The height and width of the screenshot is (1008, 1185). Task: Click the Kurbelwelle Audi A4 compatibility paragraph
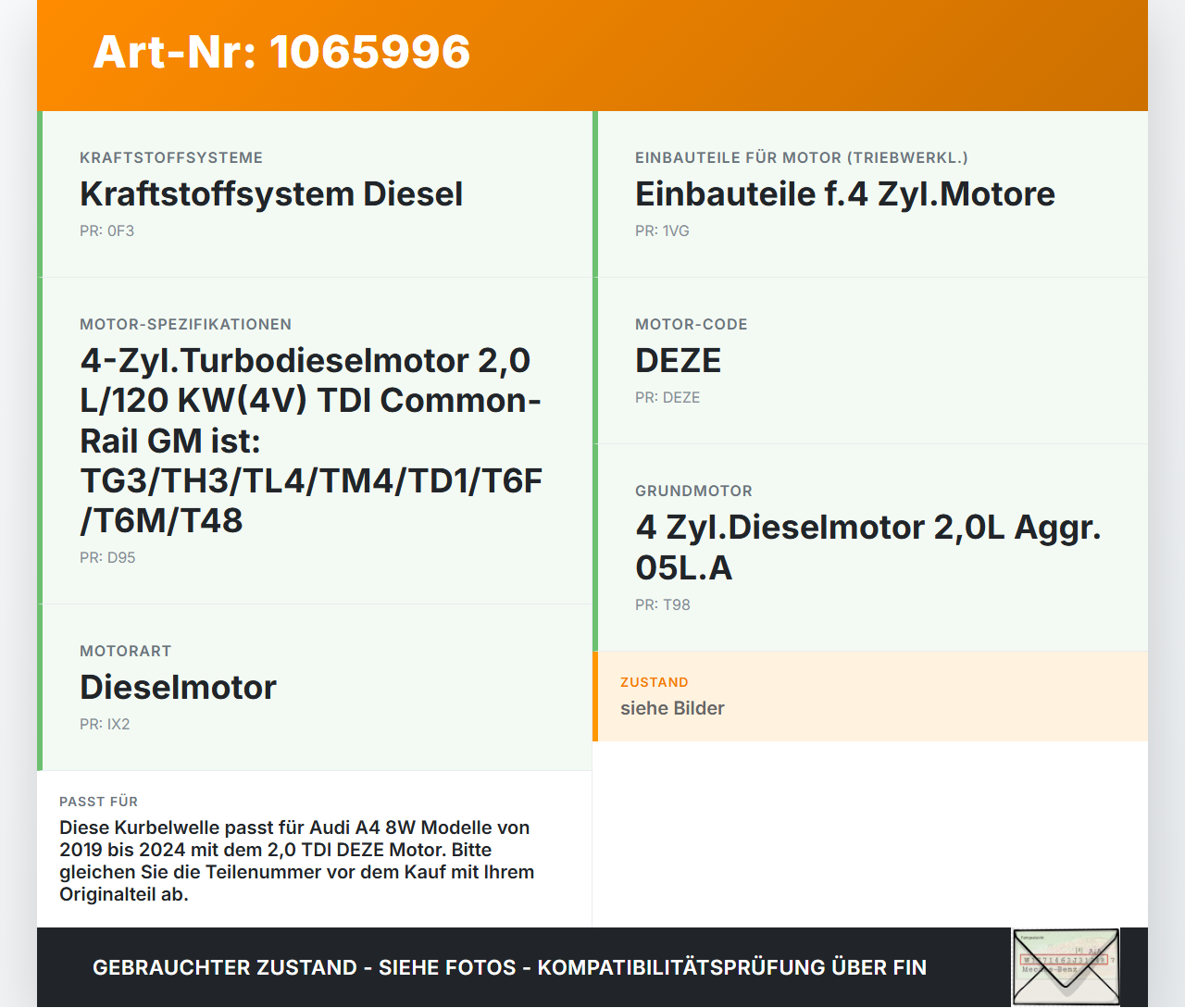[297, 862]
